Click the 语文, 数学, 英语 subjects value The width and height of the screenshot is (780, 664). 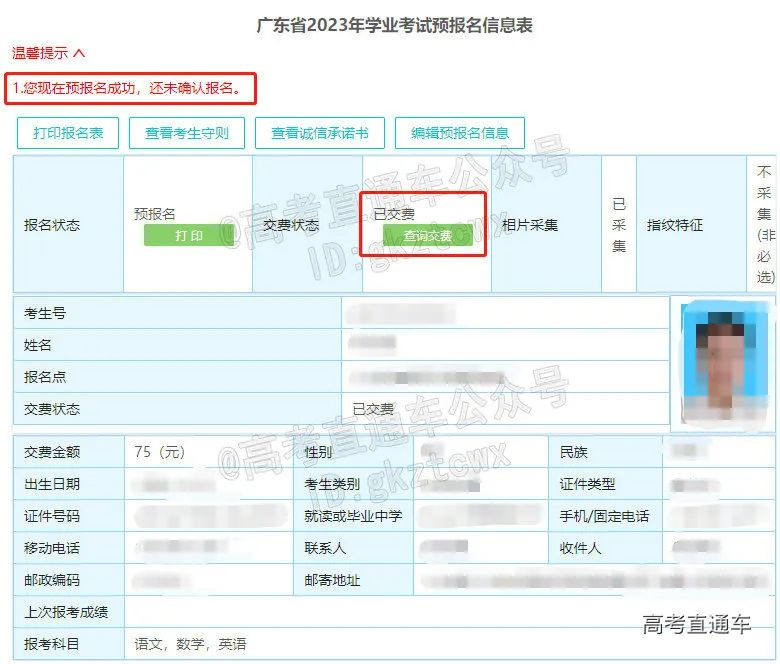coord(191,644)
